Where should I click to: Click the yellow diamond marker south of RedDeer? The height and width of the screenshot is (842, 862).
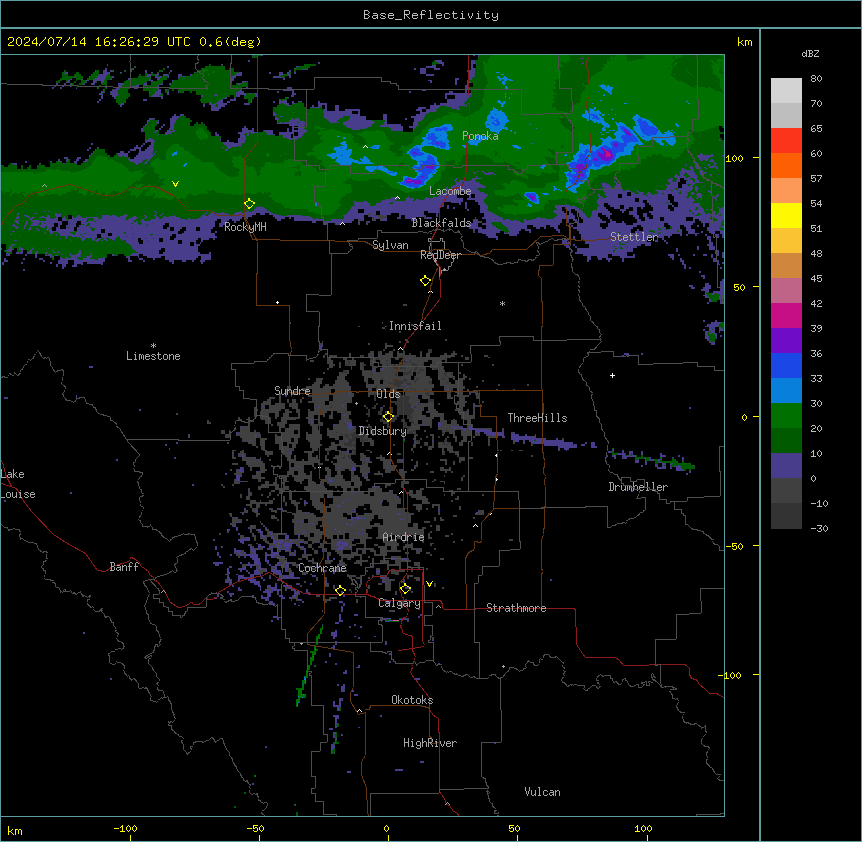click(x=425, y=281)
